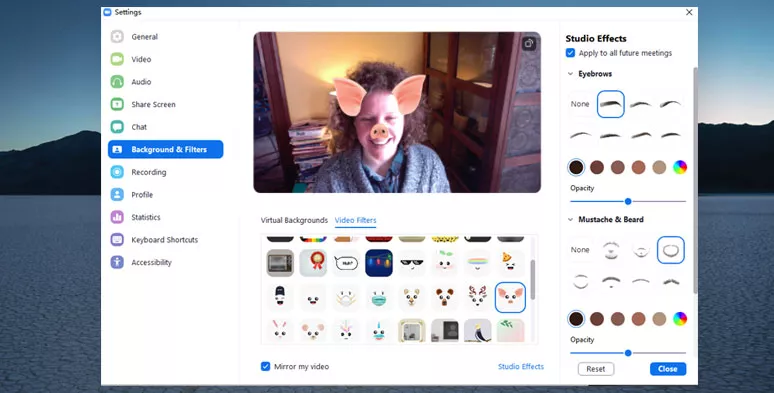
Task: Collapse the Eyebrows section
Action: [x=571, y=74]
